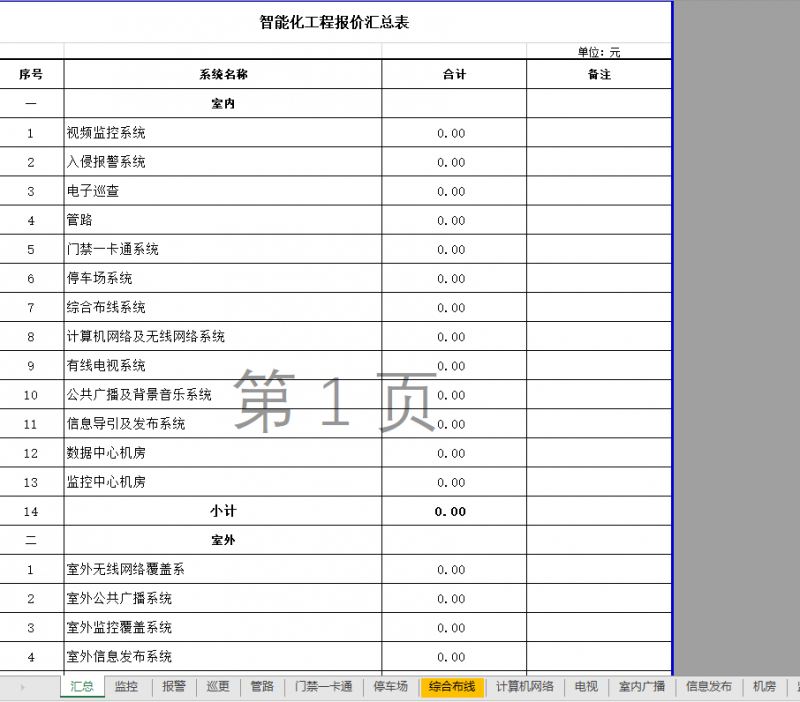Viewport: 800px width, 702px height.
Task: Open the 报警 sheet tab
Action: [x=174, y=687]
